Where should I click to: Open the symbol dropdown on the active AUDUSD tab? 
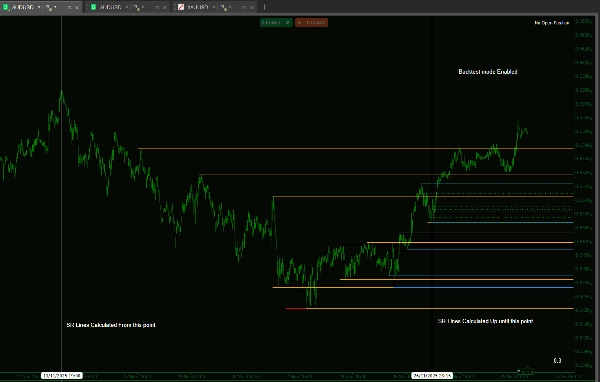coord(39,7)
